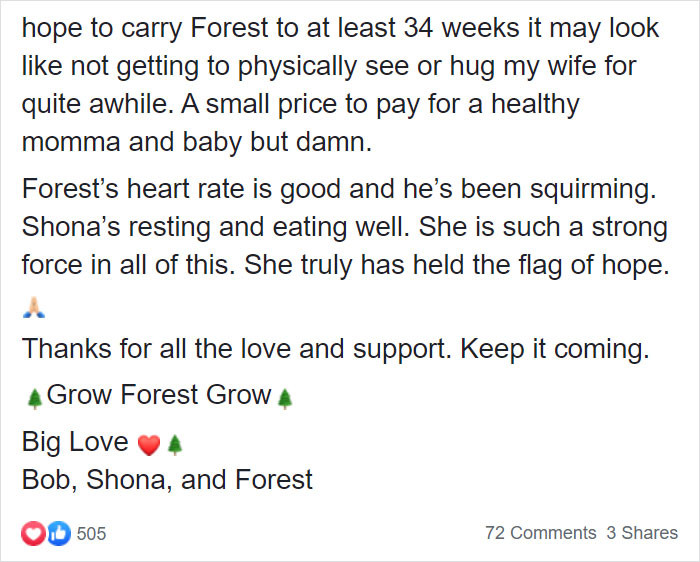Click the text 'Grow Forest Grow'
This screenshot has height=562, width=700.
[x=159, y=395]
